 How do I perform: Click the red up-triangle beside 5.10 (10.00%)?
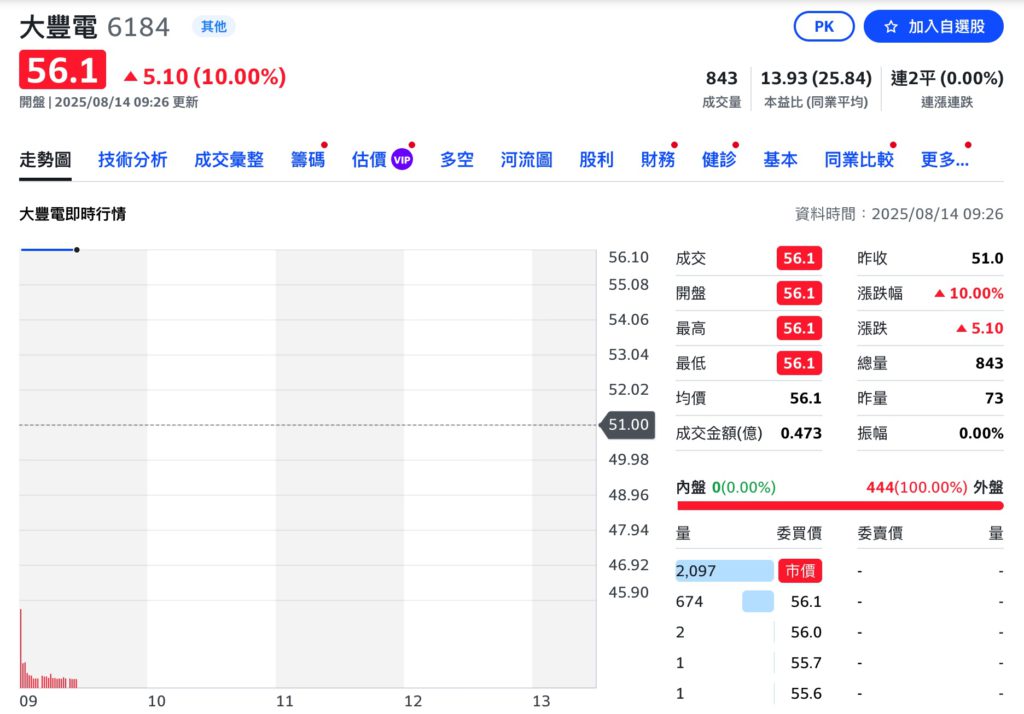[130, 76]
